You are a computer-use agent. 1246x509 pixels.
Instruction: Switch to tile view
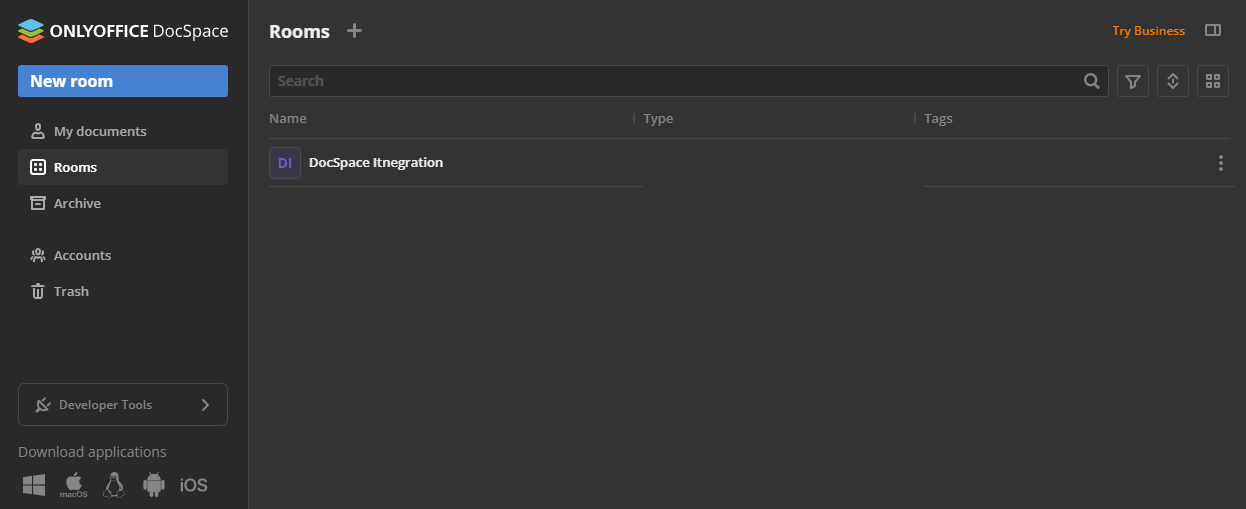(1213, 81)
